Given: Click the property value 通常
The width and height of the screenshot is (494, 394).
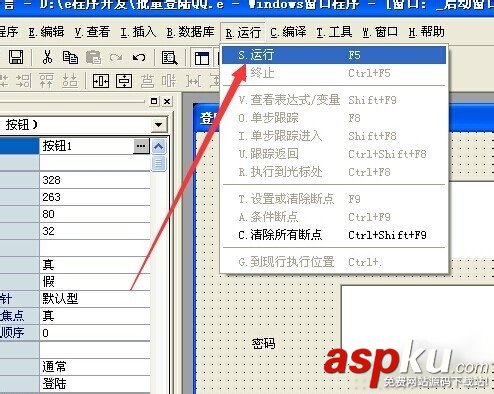Looking at the screenshot, I should pos(95,367).
